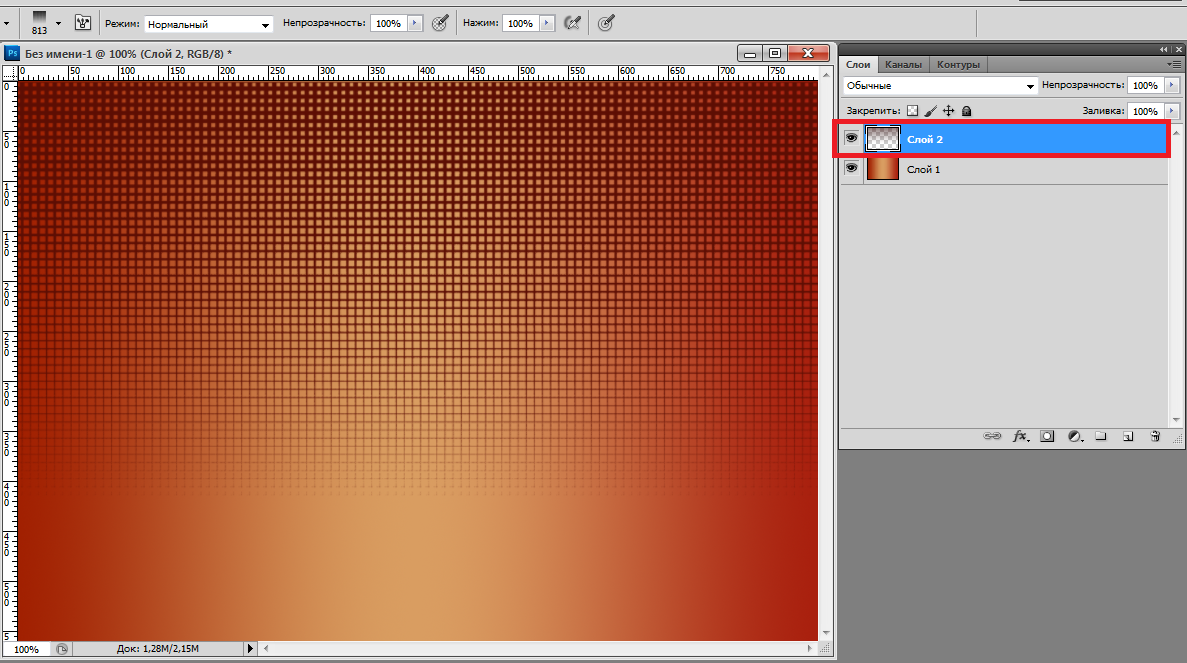Open the layer opacity slider arrow in Layers panel
The image size is (1187, 663).
(1172, 86)
